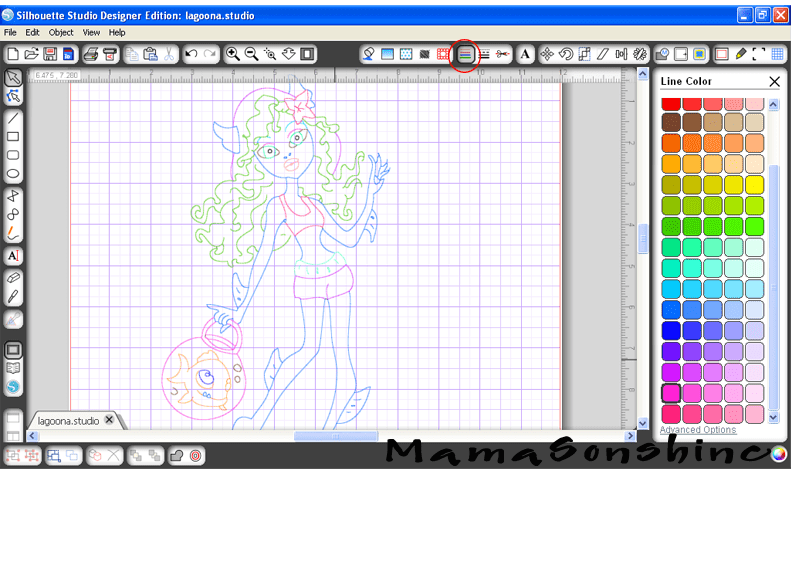Choose the Ellipse drawing tool
792x576 pixels.
click(x=13, y=174)
